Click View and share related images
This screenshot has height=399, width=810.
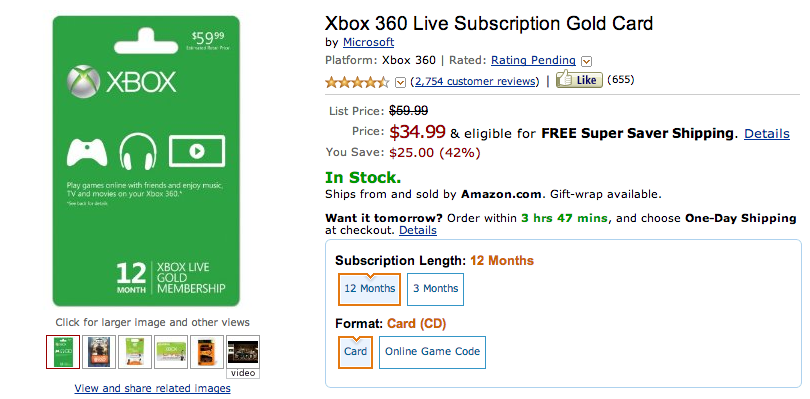pyautogui.click(x=152, y=388)
